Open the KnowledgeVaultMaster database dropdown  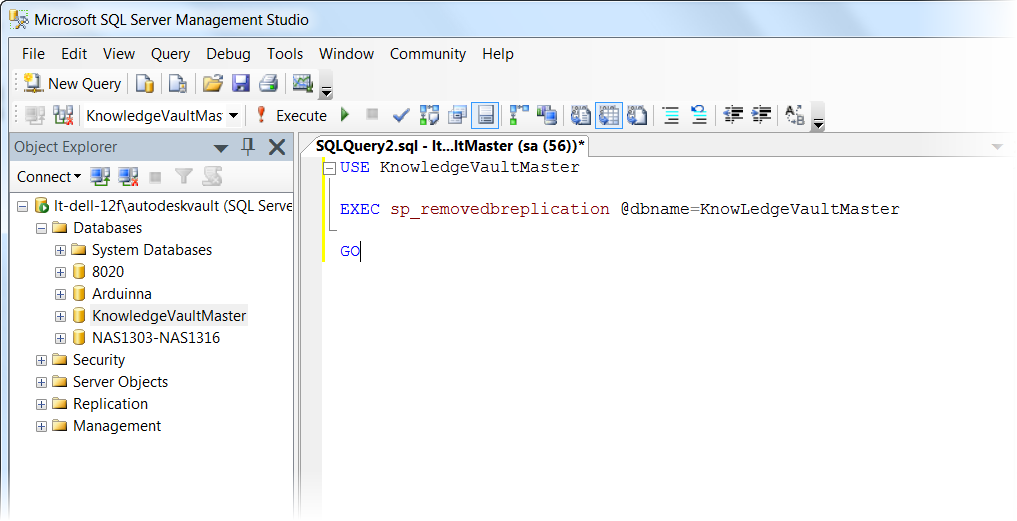[233, 116]
